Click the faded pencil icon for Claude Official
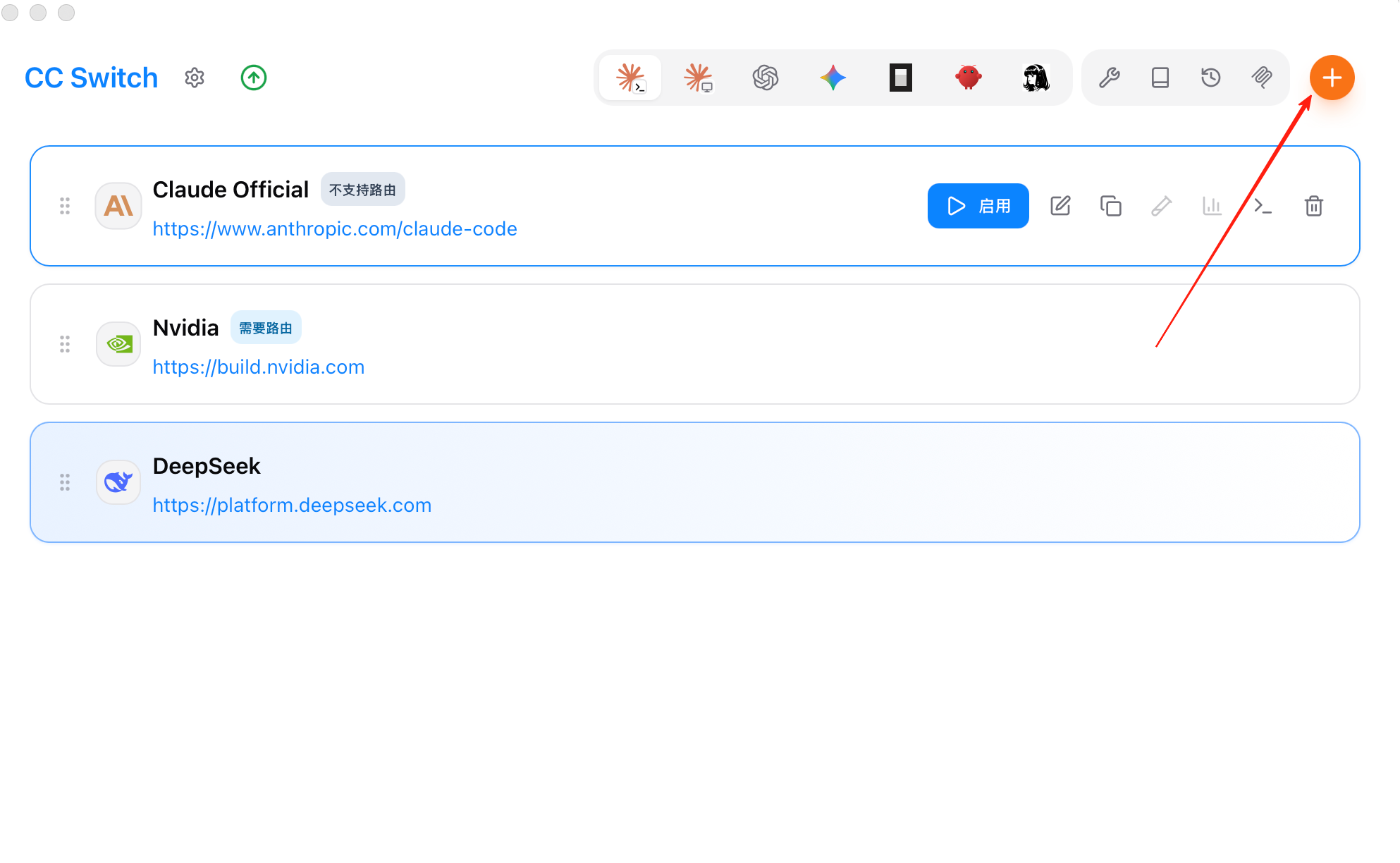 [x=1162, y=206]
